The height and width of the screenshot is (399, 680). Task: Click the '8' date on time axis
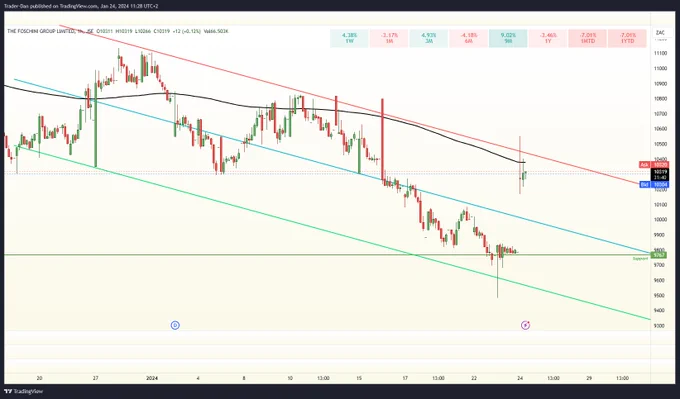click(x=244, y=378)
